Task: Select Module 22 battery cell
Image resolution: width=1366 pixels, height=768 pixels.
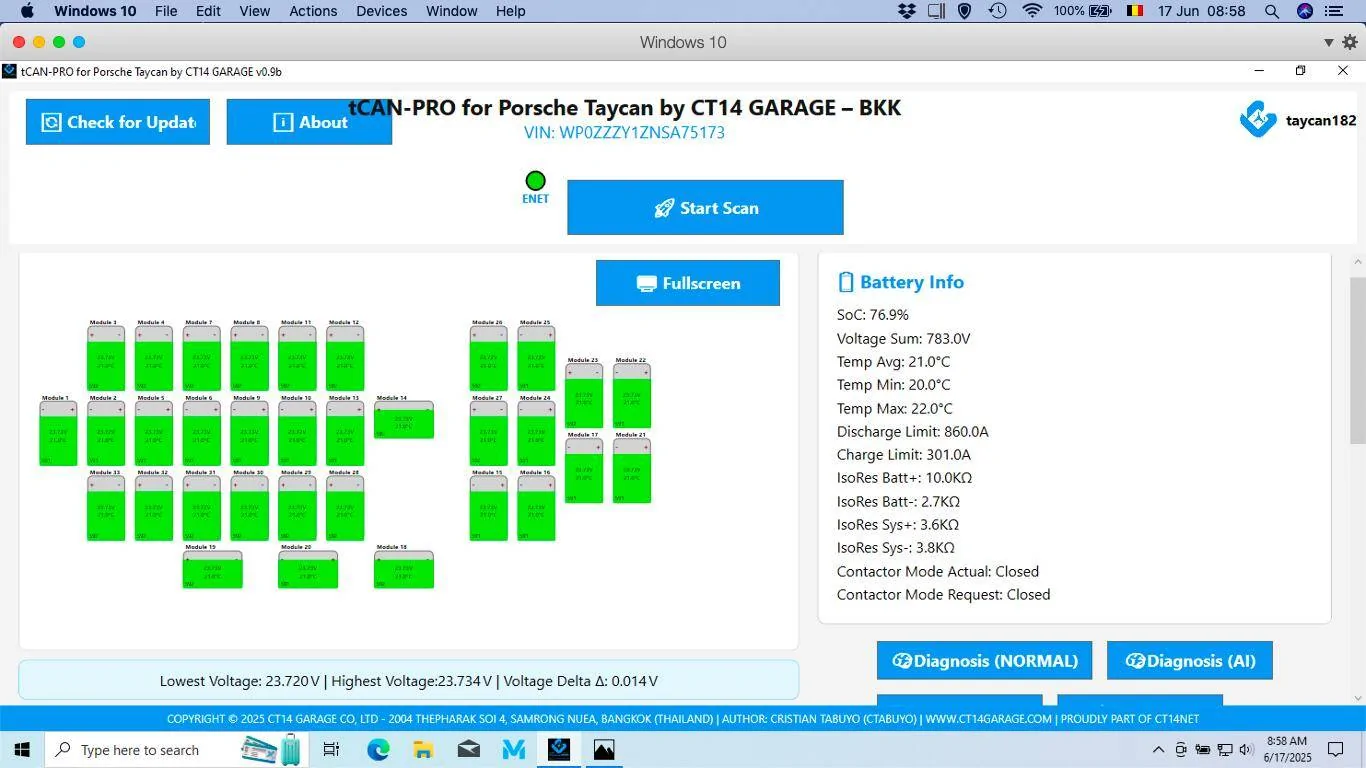Action: pyautogui.click(x=632, y=396)
